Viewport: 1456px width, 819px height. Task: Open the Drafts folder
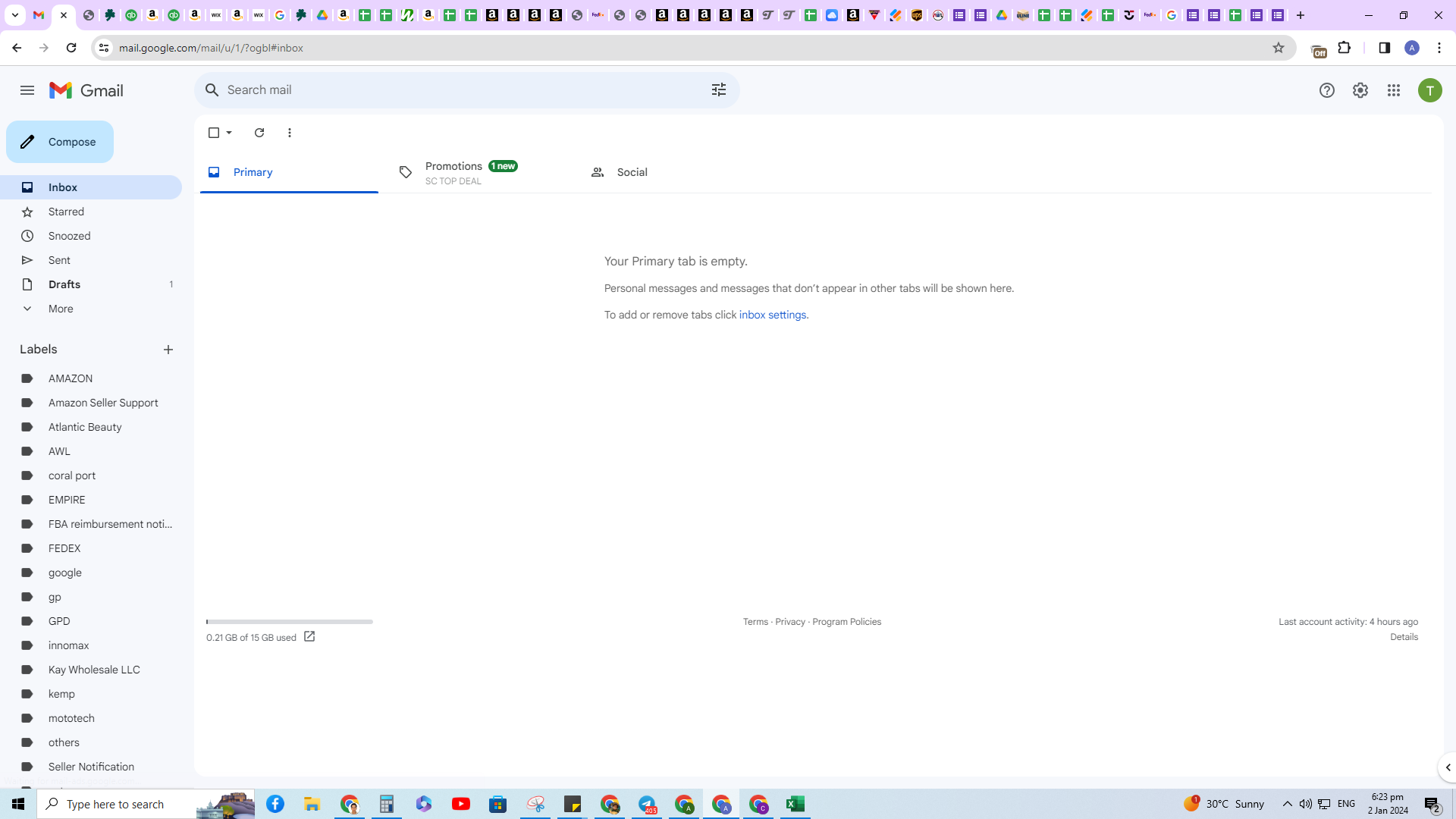[91, 284]
